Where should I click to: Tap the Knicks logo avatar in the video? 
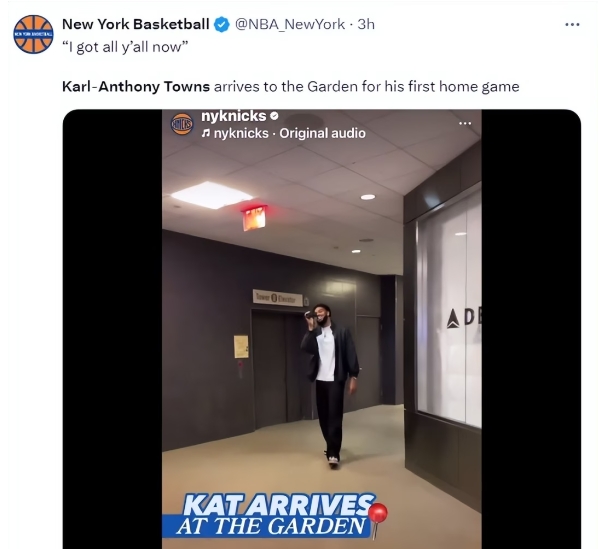[x=182, y=124]
